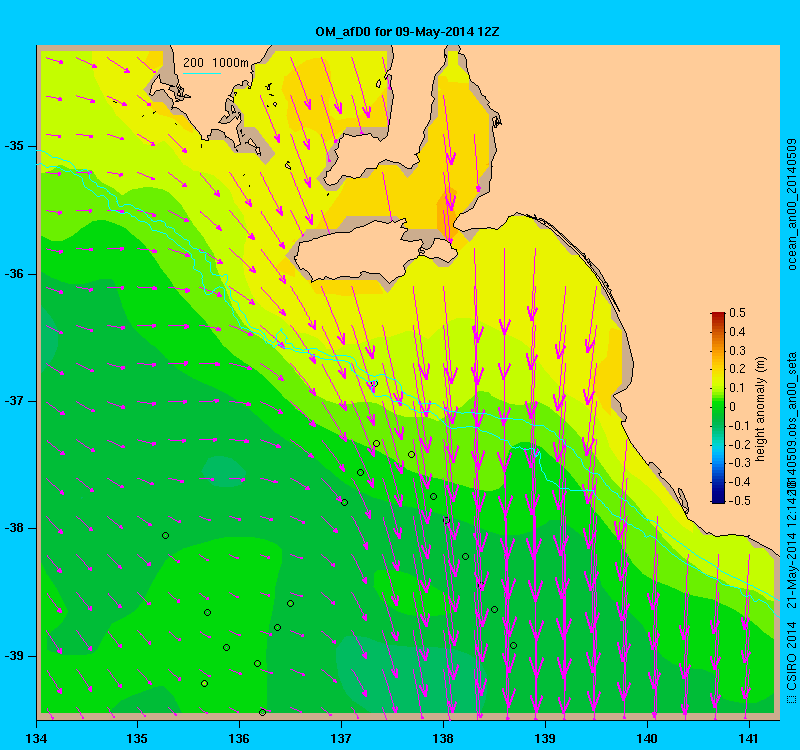Select the "-38" latitude axis label
The image size is (800, 750).
click(x=14, y=528)
